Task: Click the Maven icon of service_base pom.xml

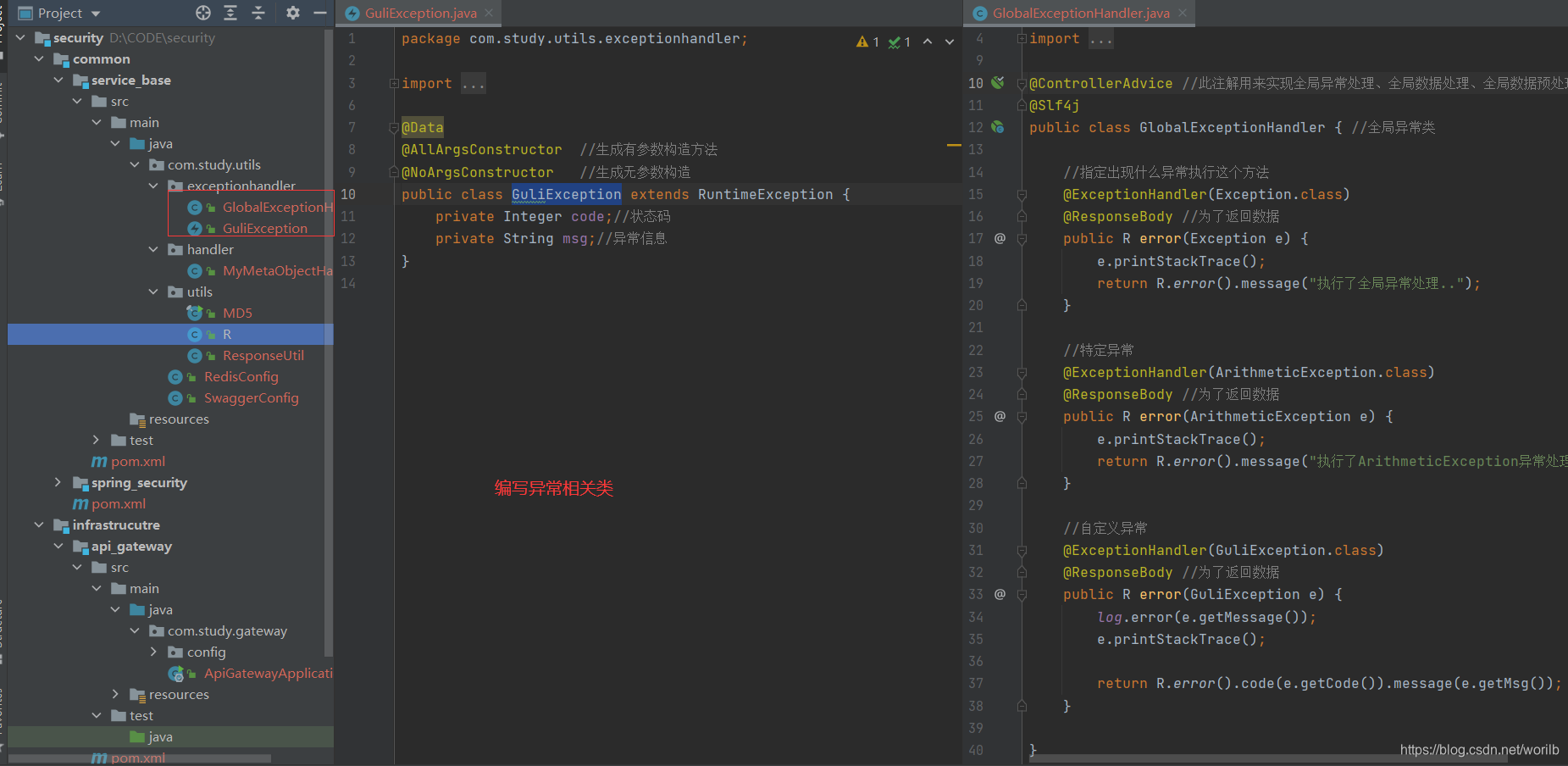Action: tap(99, 461)
